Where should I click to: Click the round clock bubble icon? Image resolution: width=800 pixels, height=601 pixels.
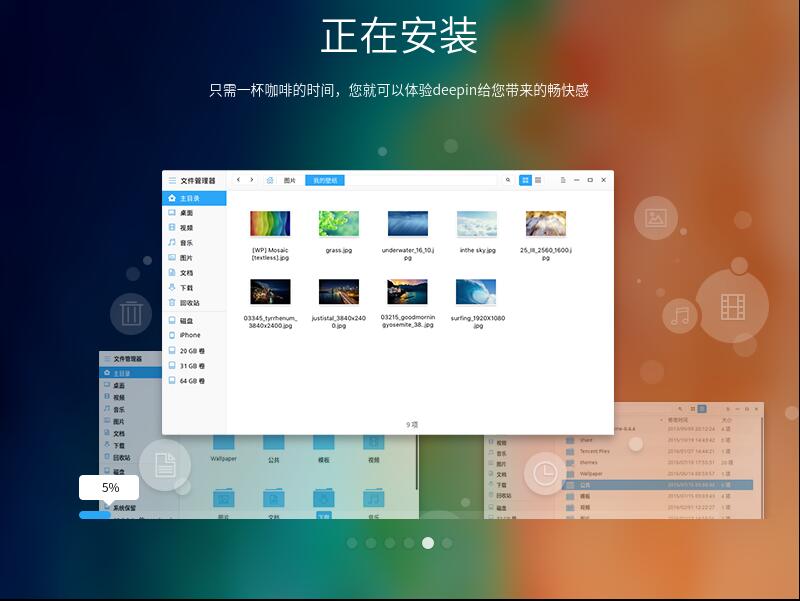[x=545, y=472]
